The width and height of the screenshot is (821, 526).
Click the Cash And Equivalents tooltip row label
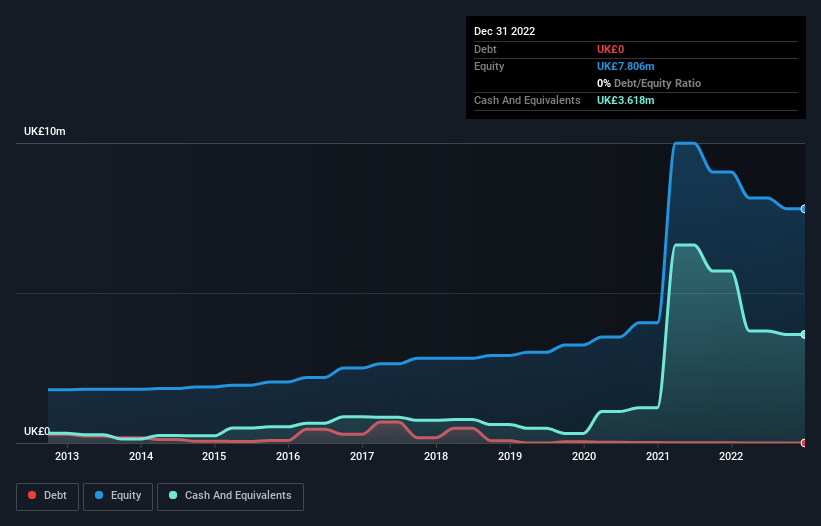pos(527,100)
